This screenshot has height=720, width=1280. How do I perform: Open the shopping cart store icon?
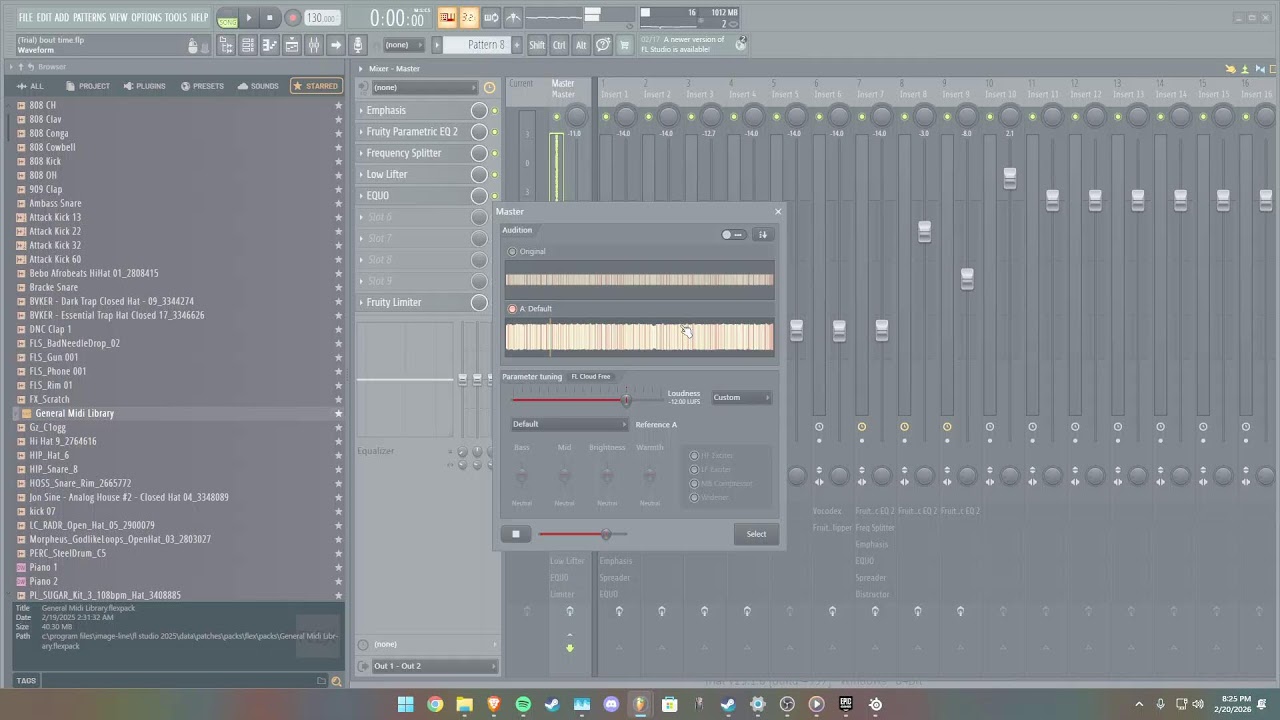click(625, 45)
